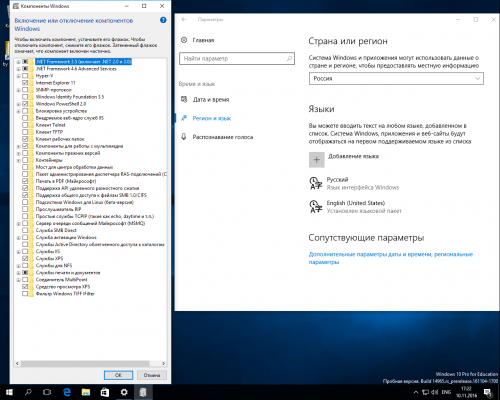This screenshot has height=400, width=500.
Task: Uncheck the Internet Explorer 11 checkbox
Action: pos(25,83)
